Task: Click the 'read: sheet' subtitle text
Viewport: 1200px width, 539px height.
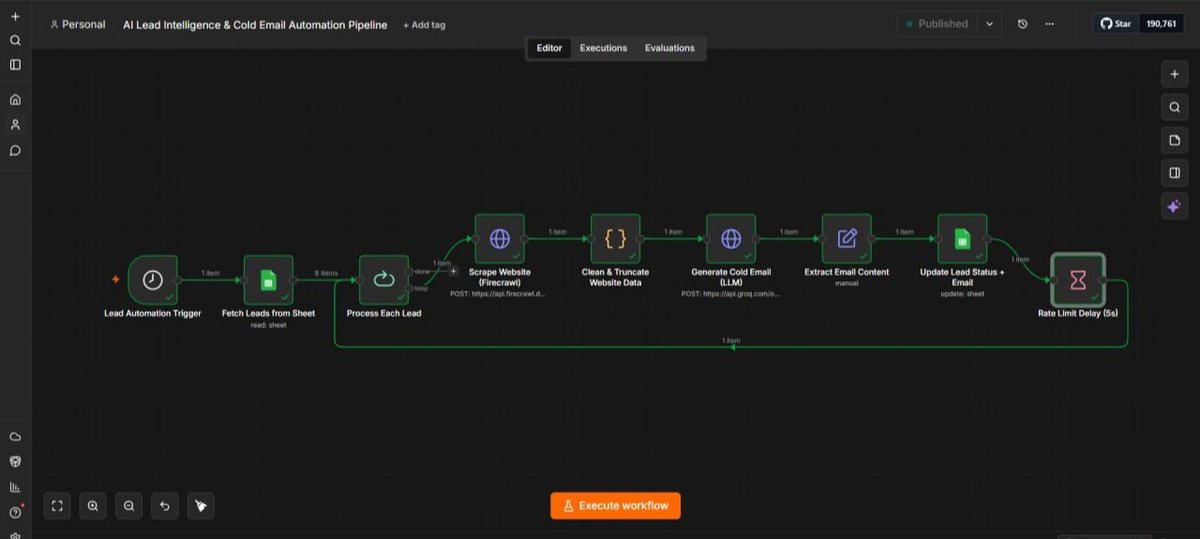Action: [x=268, y=325]
